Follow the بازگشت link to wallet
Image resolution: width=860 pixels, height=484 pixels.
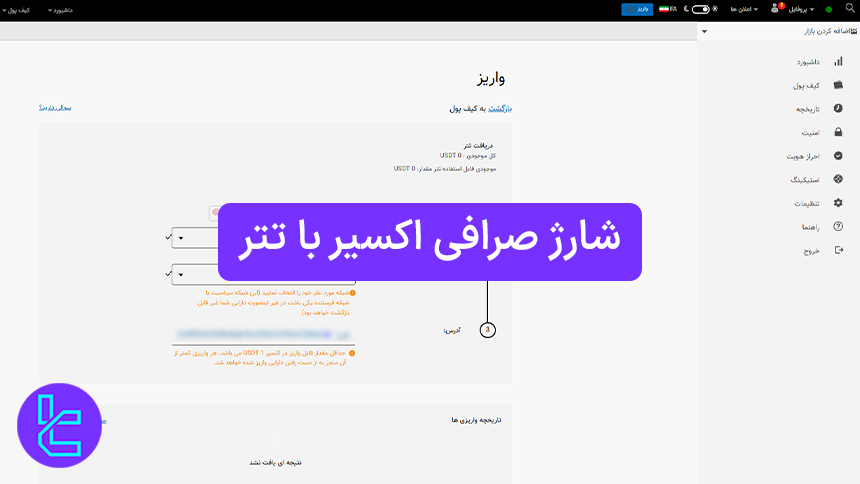pyautogui.click(x=500, y=109)
